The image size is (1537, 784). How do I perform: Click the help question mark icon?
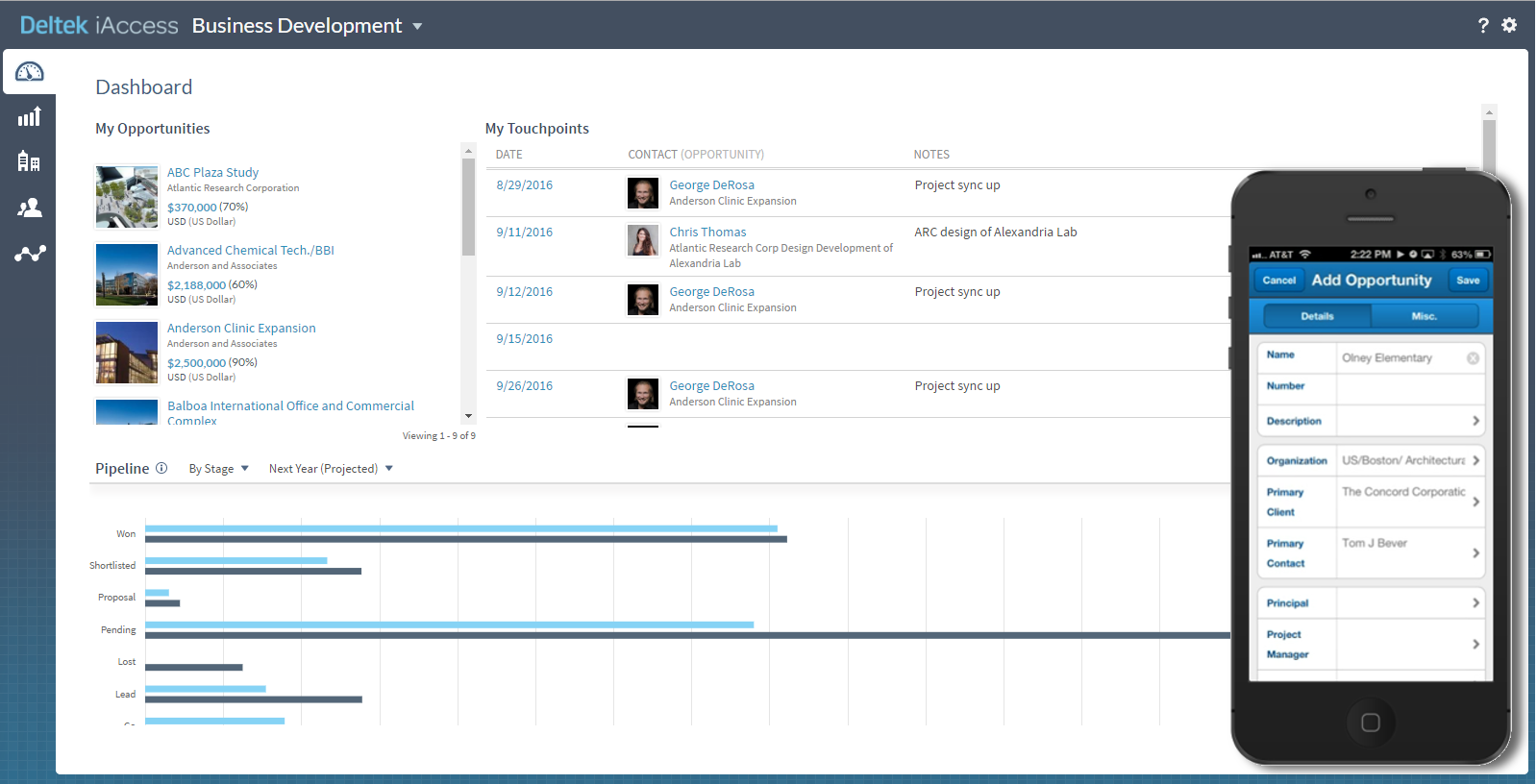[x=1483, y=25]
